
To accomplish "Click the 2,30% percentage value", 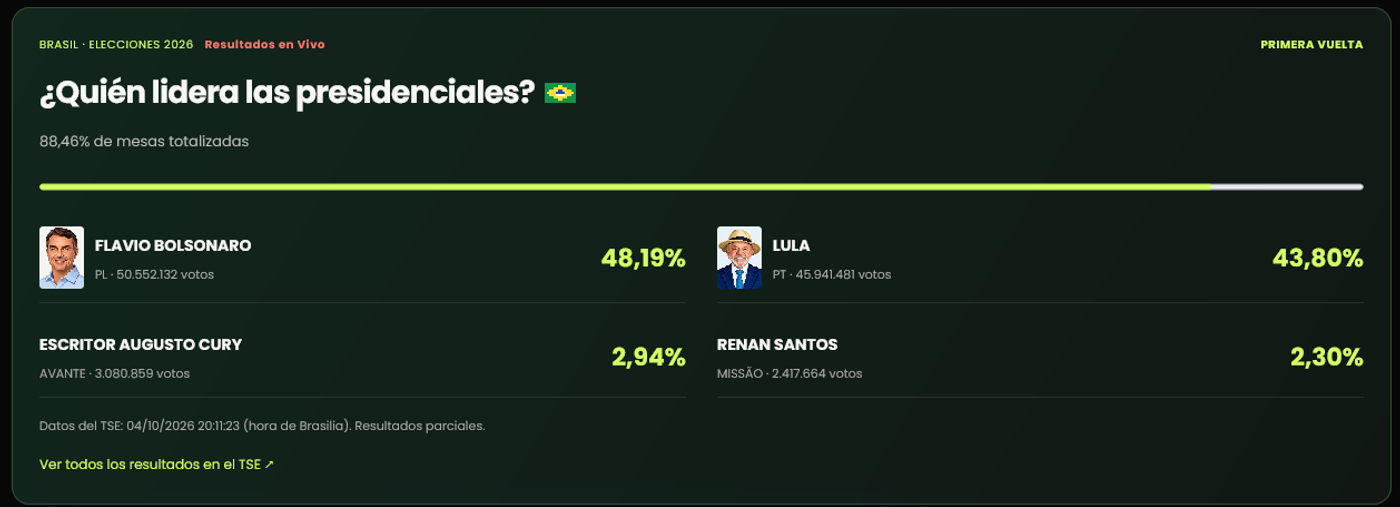I will pos(1327,357).
